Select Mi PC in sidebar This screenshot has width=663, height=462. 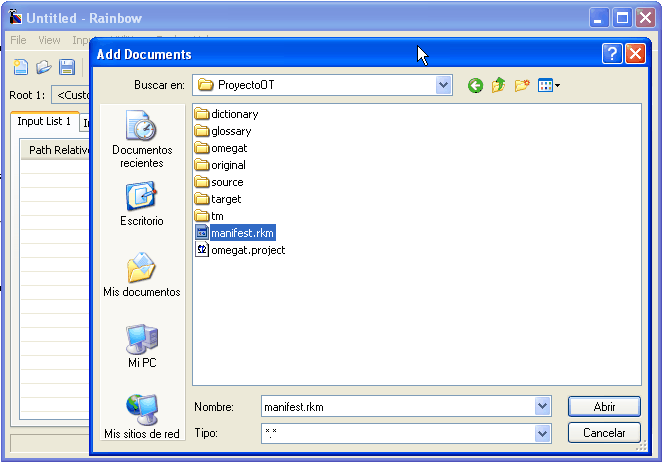(142, 346)
